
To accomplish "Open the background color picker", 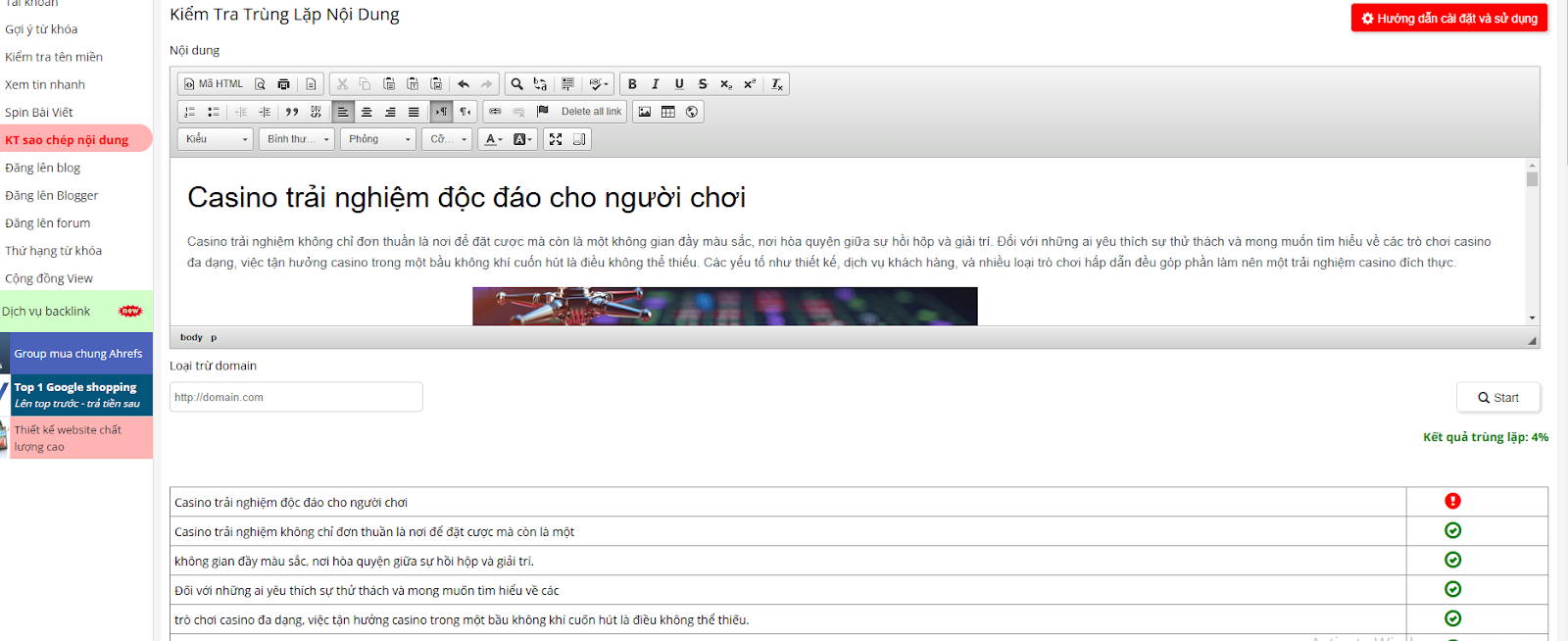I will click(x=522, y=139).
